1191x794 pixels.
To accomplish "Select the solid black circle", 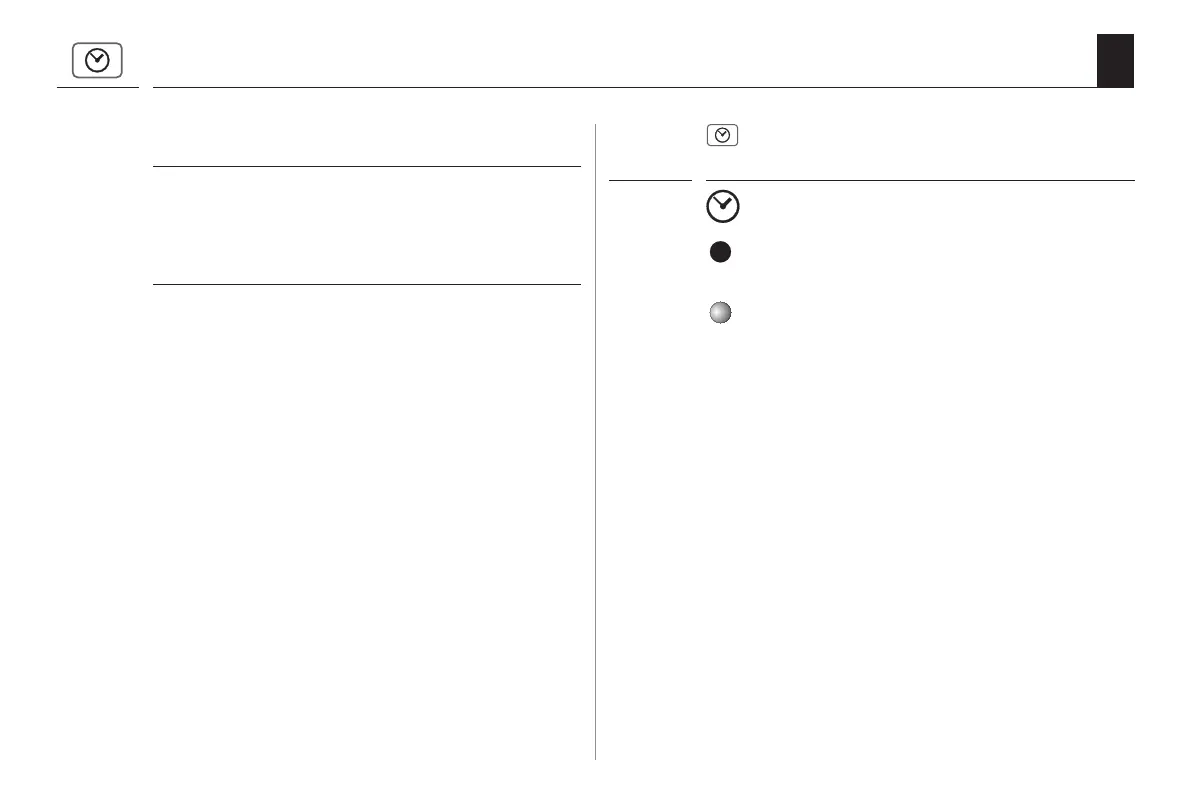I will tap(720, 254).
